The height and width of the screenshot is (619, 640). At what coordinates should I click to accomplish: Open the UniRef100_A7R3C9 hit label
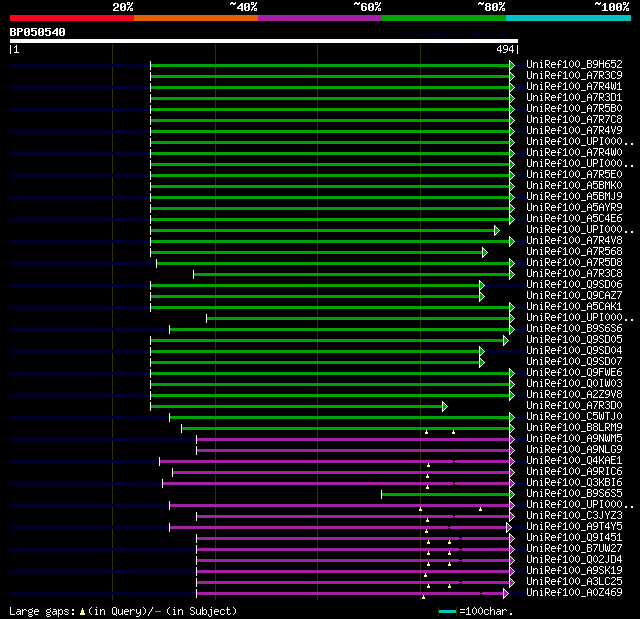click(574, 75)
